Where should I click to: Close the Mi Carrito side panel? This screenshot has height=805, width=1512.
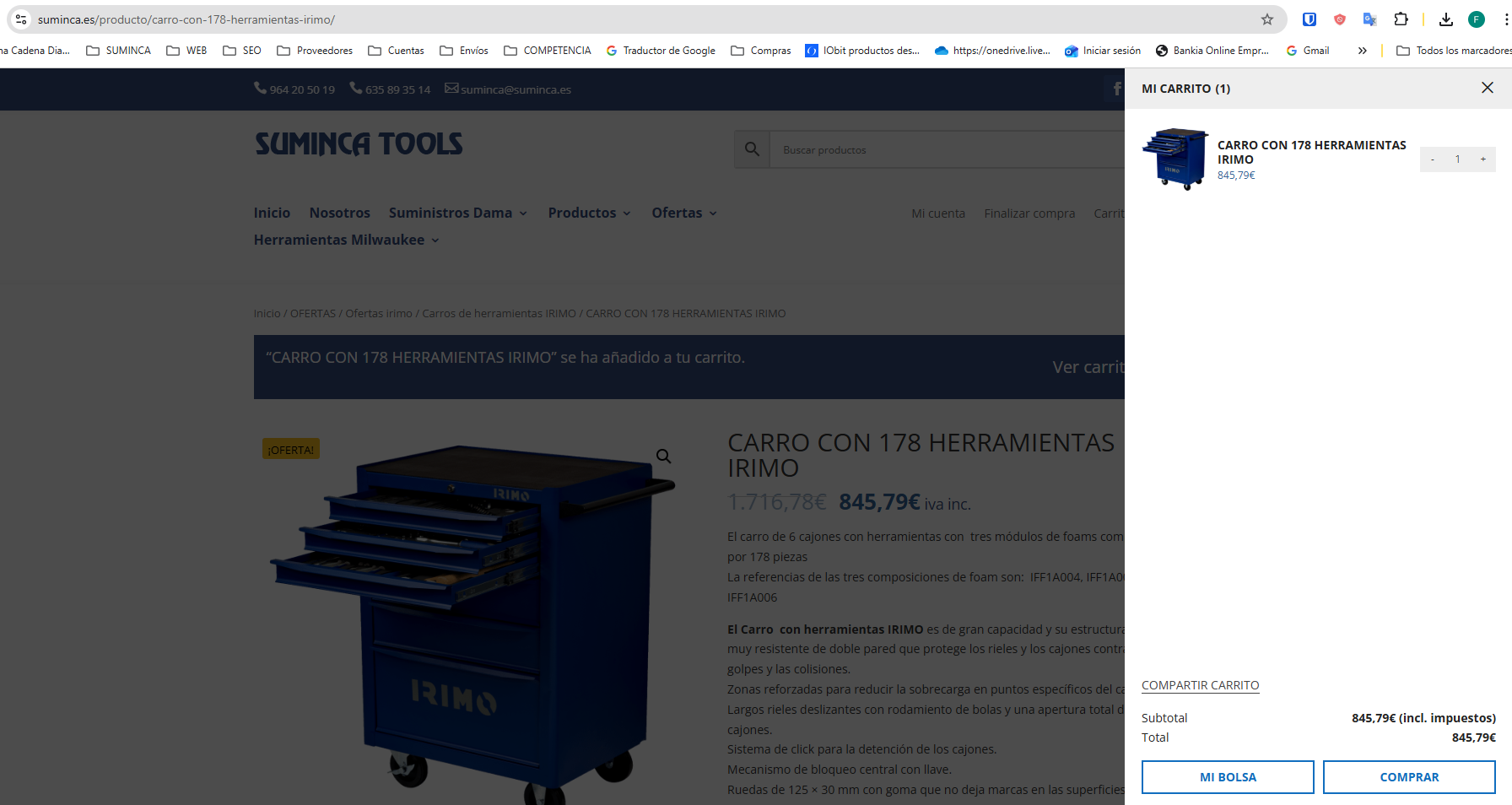1487,88
